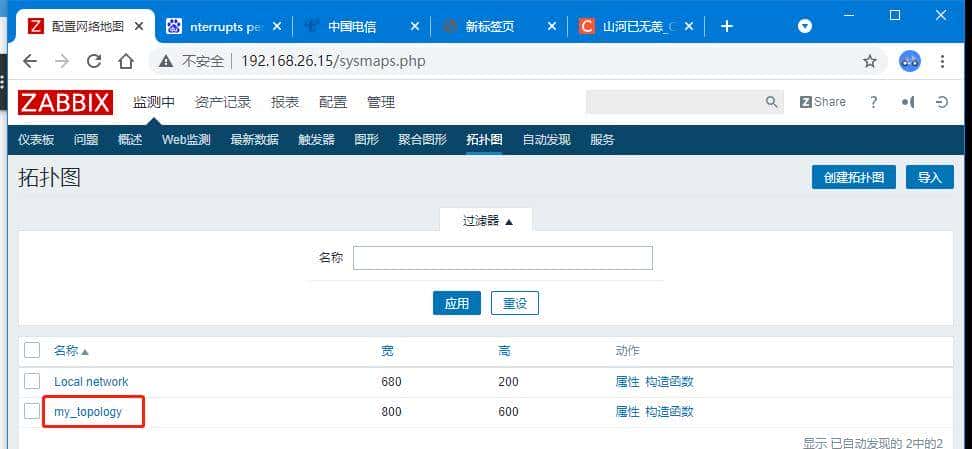
Task: Open the user profile icon in Zabbix
Action: (908, 102)
